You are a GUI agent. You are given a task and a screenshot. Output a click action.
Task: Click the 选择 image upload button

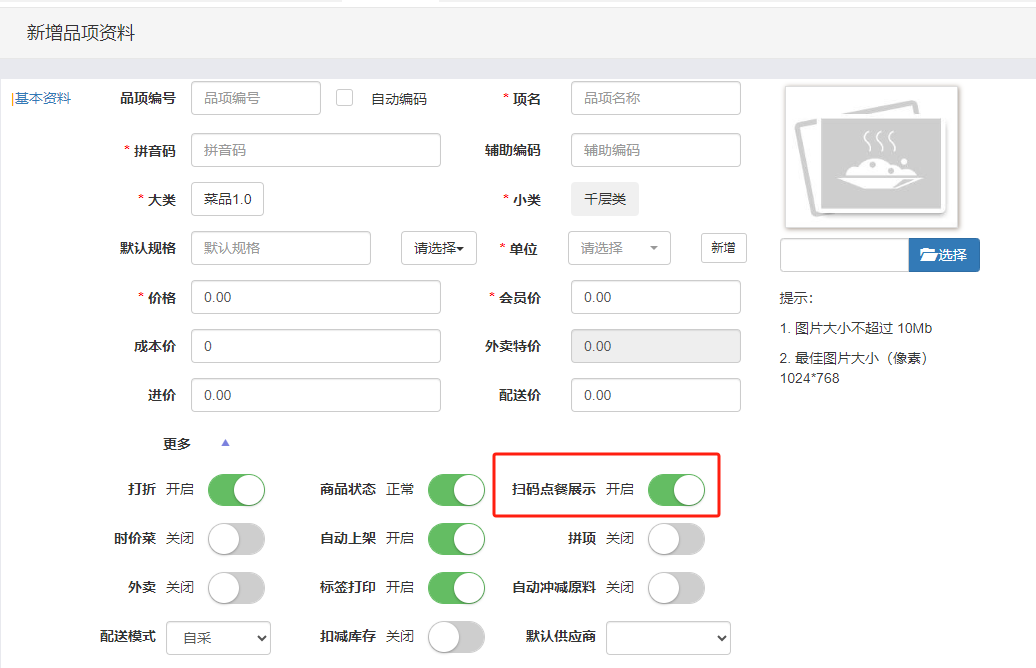(944, 255)
